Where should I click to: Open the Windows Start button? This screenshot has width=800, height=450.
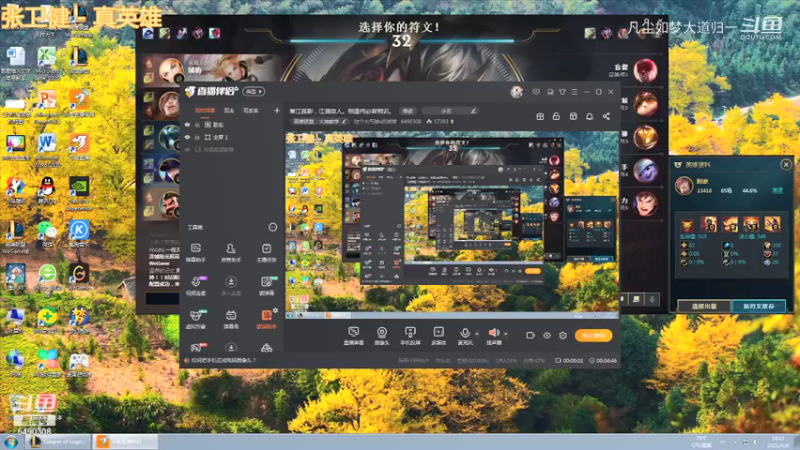pyautogui.click(x=11, y=442)
